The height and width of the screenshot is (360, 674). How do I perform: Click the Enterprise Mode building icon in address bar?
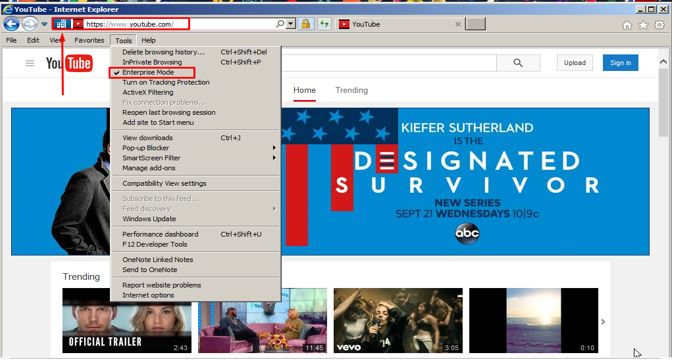[x=62, y=24]
